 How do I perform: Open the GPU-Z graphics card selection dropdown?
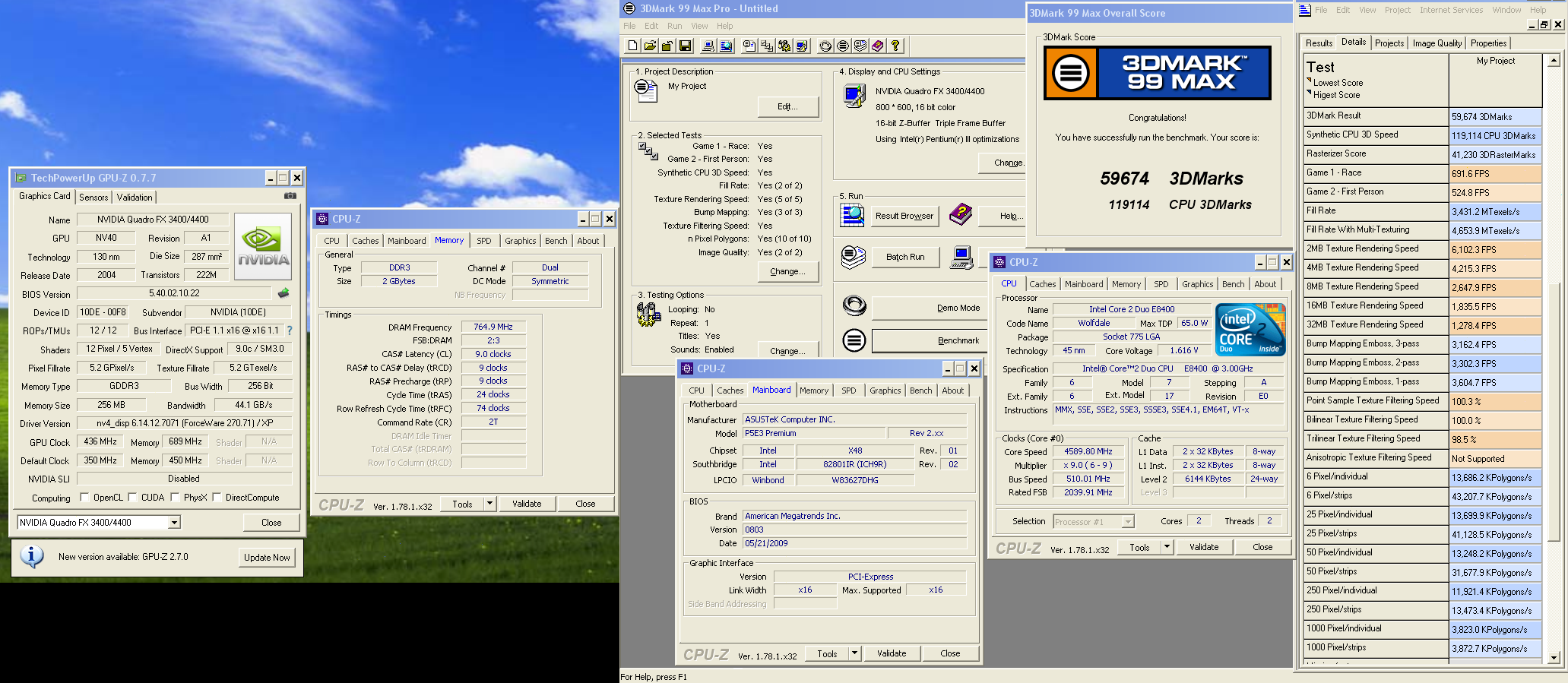pyautogui.click(x=174, y=523)
